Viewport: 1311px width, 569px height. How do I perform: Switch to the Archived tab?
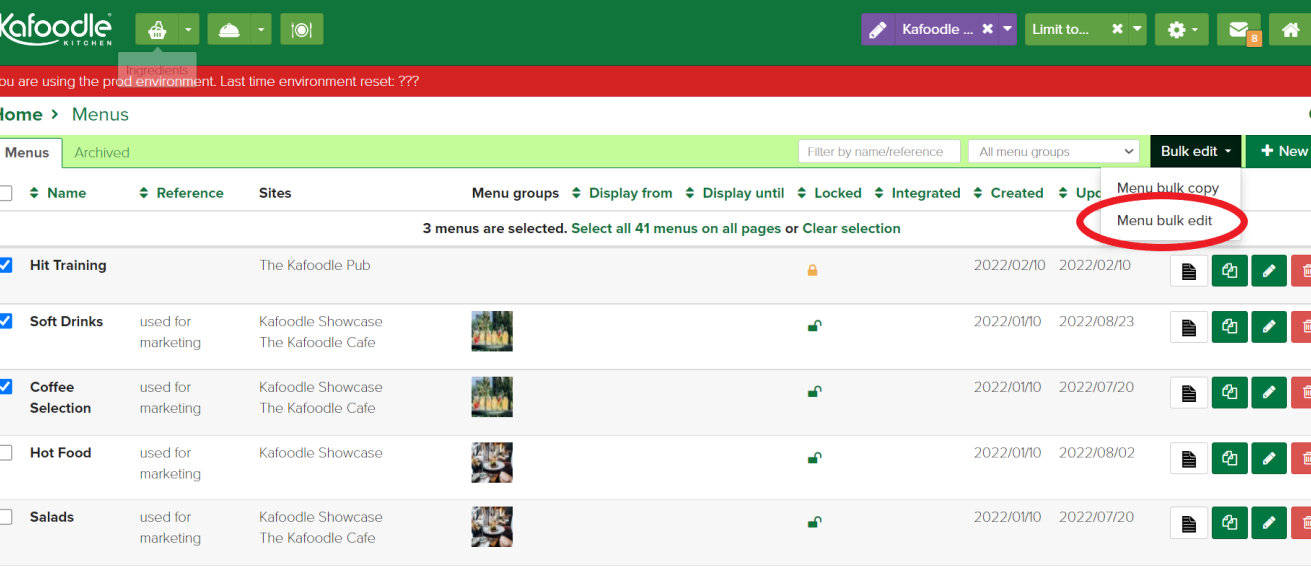(x=102, y=152)
